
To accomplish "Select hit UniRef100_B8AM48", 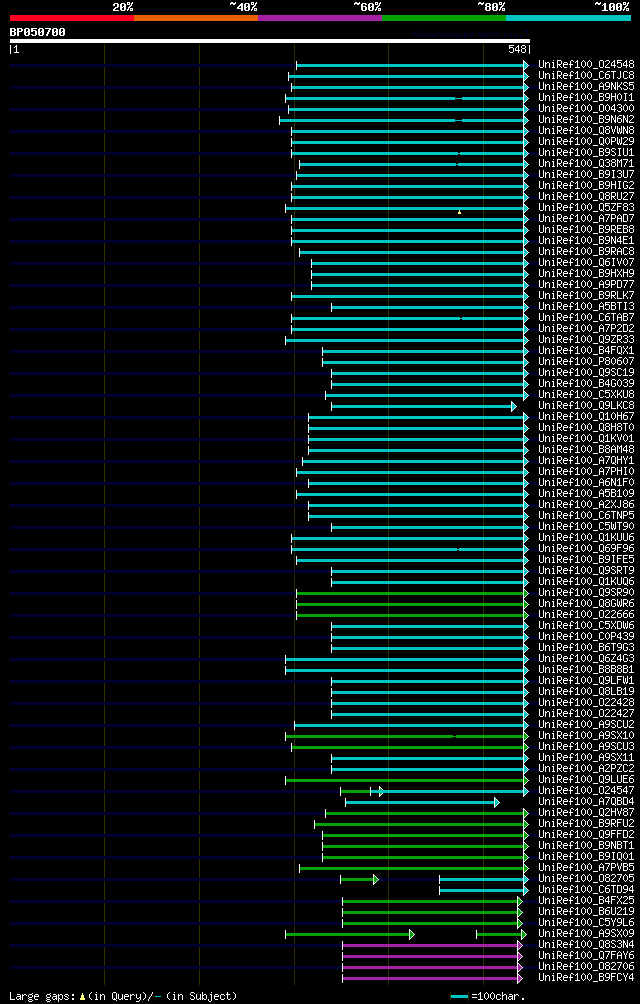I will click(586, 449).
